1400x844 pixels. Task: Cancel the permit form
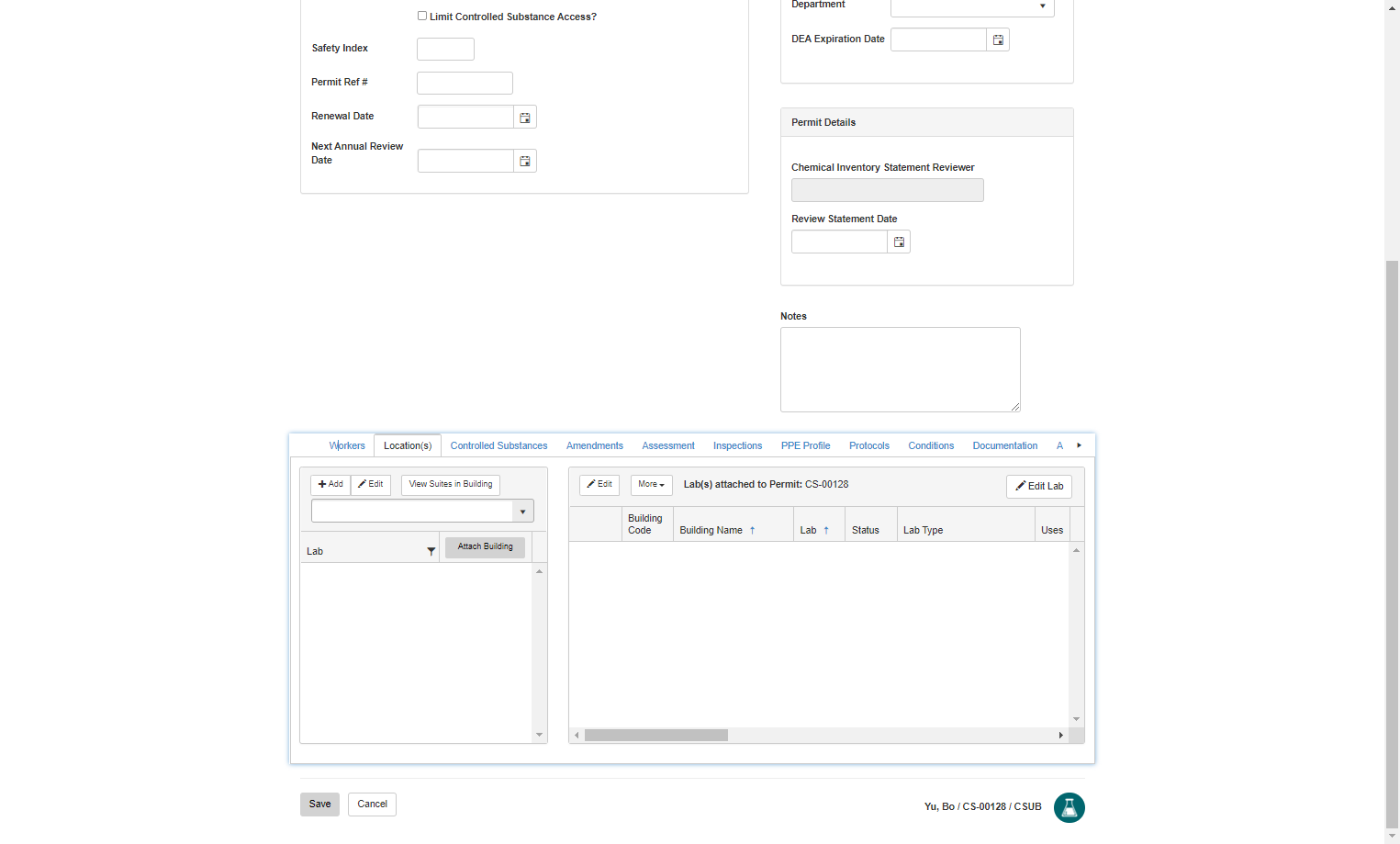pos(372,805)
